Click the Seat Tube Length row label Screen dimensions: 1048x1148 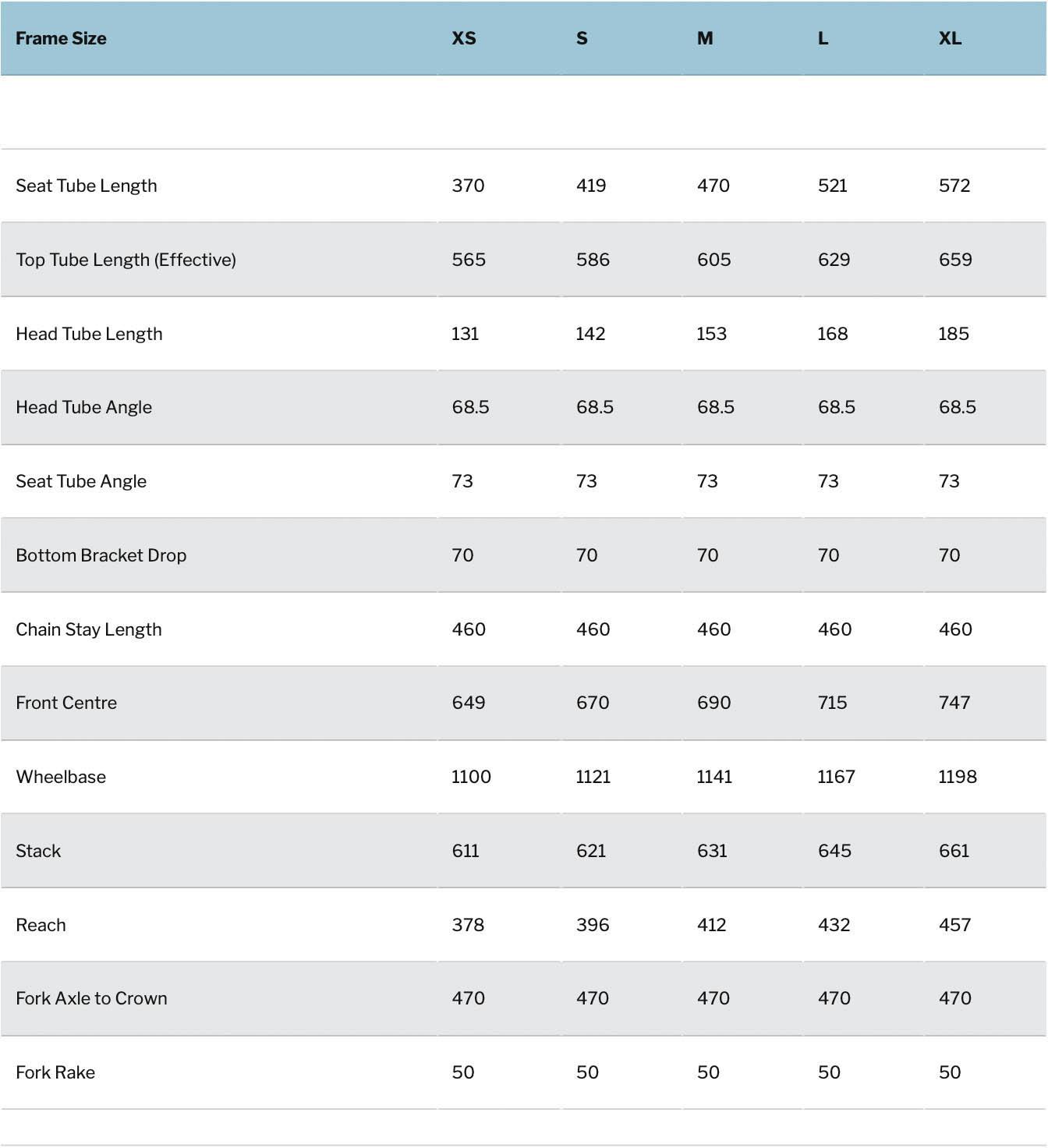tap(87, 186)
